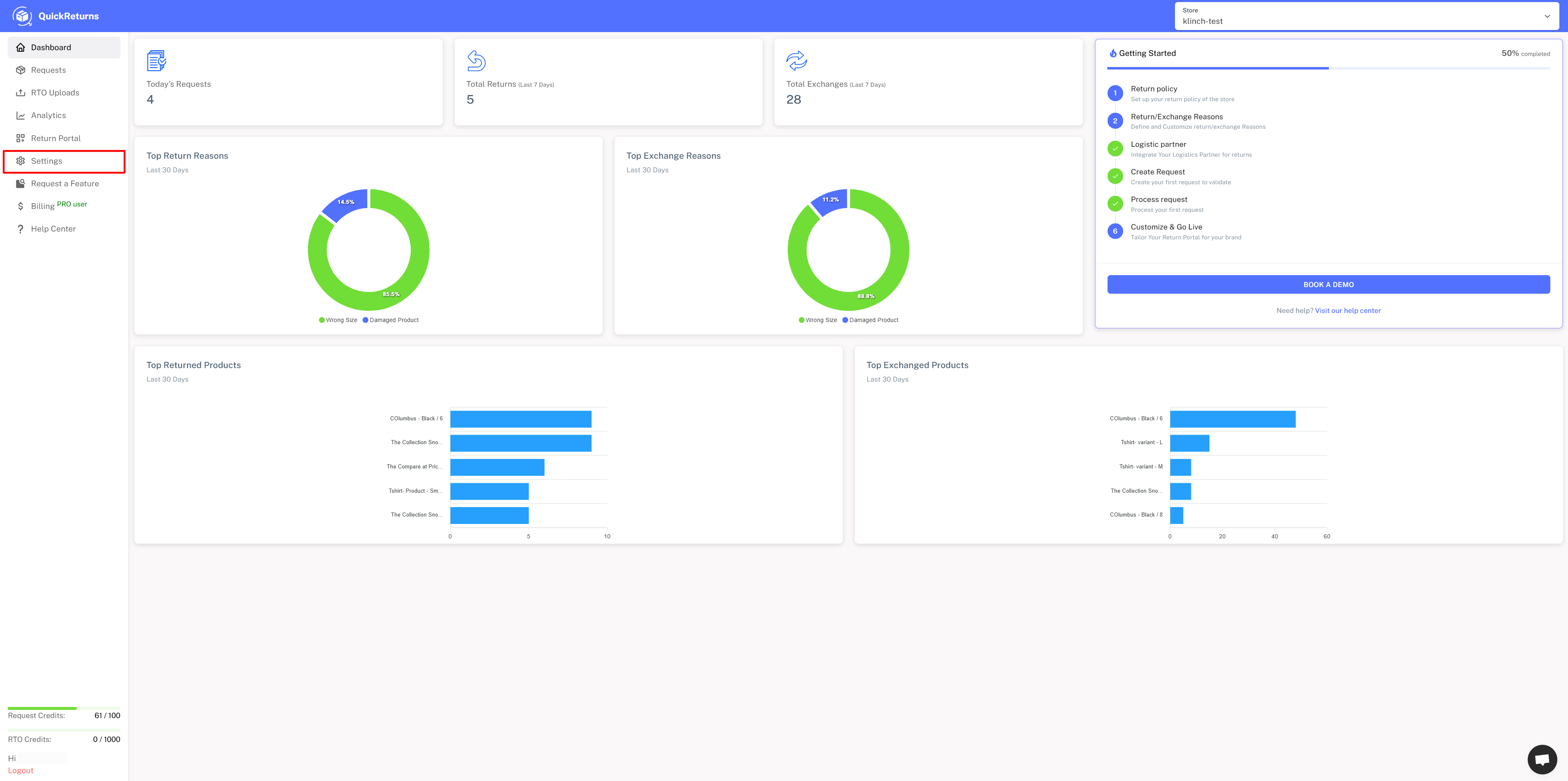Open the Requests menu item
Screen dimensions: 1568x781
click(64, 70)
